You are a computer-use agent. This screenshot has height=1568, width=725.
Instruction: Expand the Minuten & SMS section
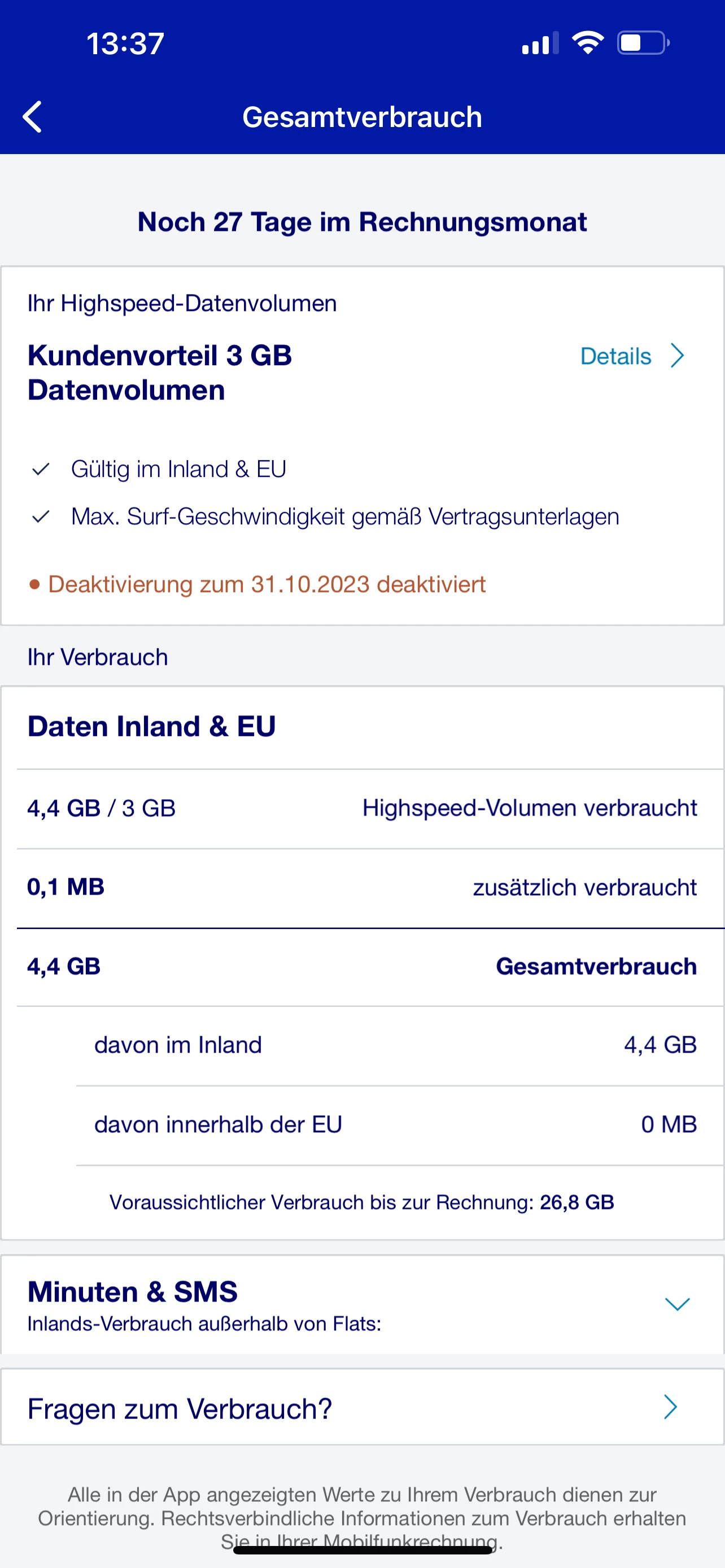click(x=677, y=1304)
